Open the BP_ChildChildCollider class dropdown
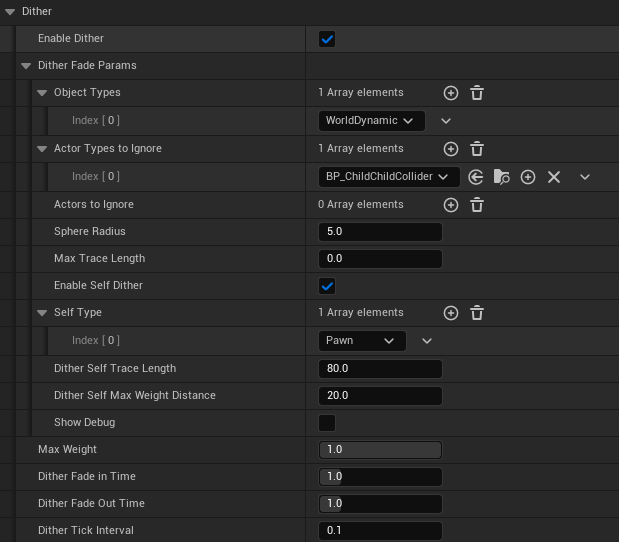Screen dimensions: 619x542 click(388, 177)
